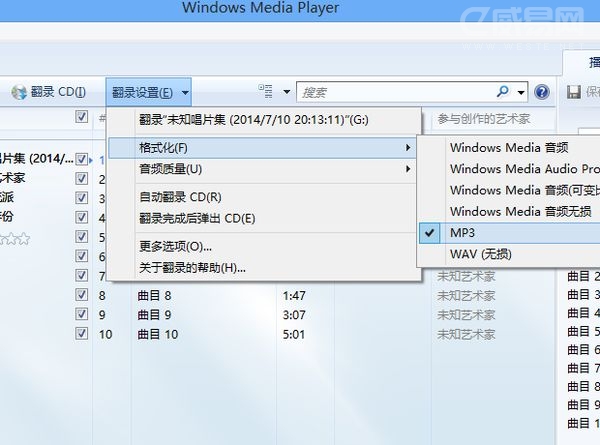Viewport: 600px width, 445px height.
Task: Toggle the checkbox for track 9
Action: pos(82,314)
